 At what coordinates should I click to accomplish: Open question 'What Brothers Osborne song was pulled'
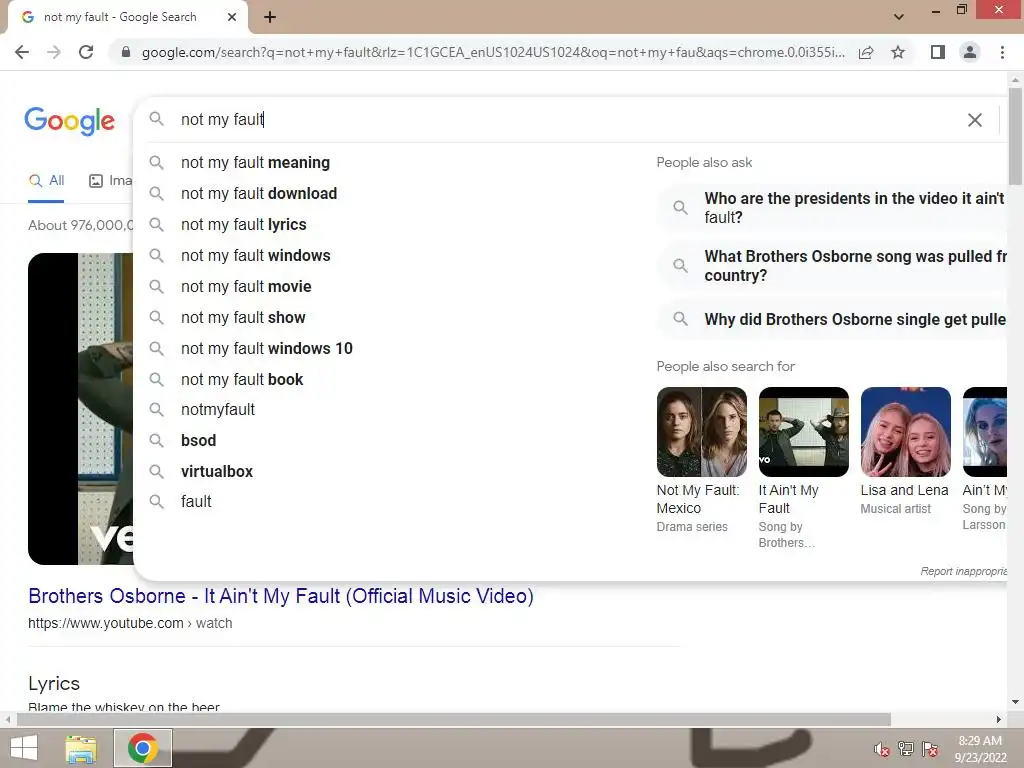tap(833, 266)
